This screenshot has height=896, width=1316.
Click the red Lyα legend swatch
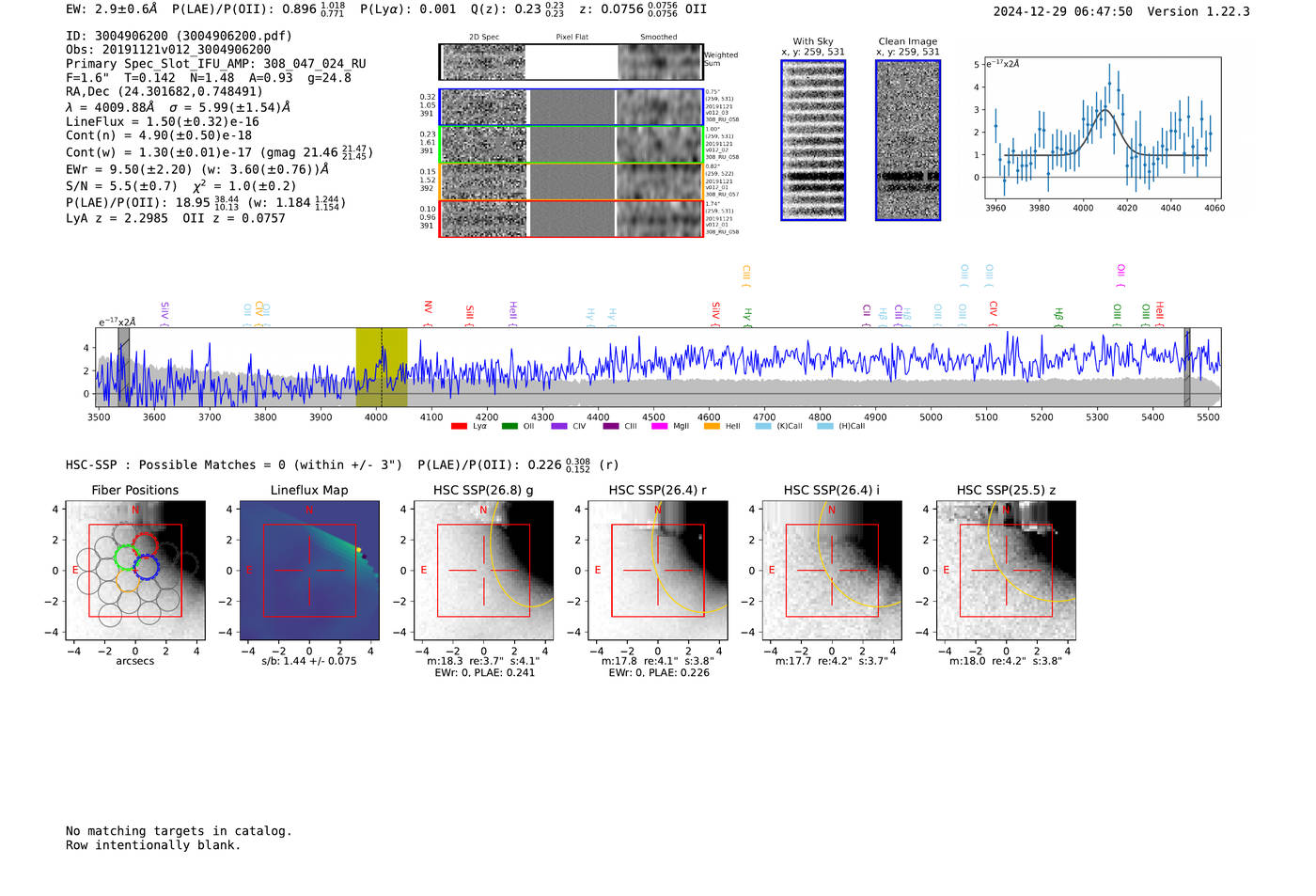[x=459, y=427]
